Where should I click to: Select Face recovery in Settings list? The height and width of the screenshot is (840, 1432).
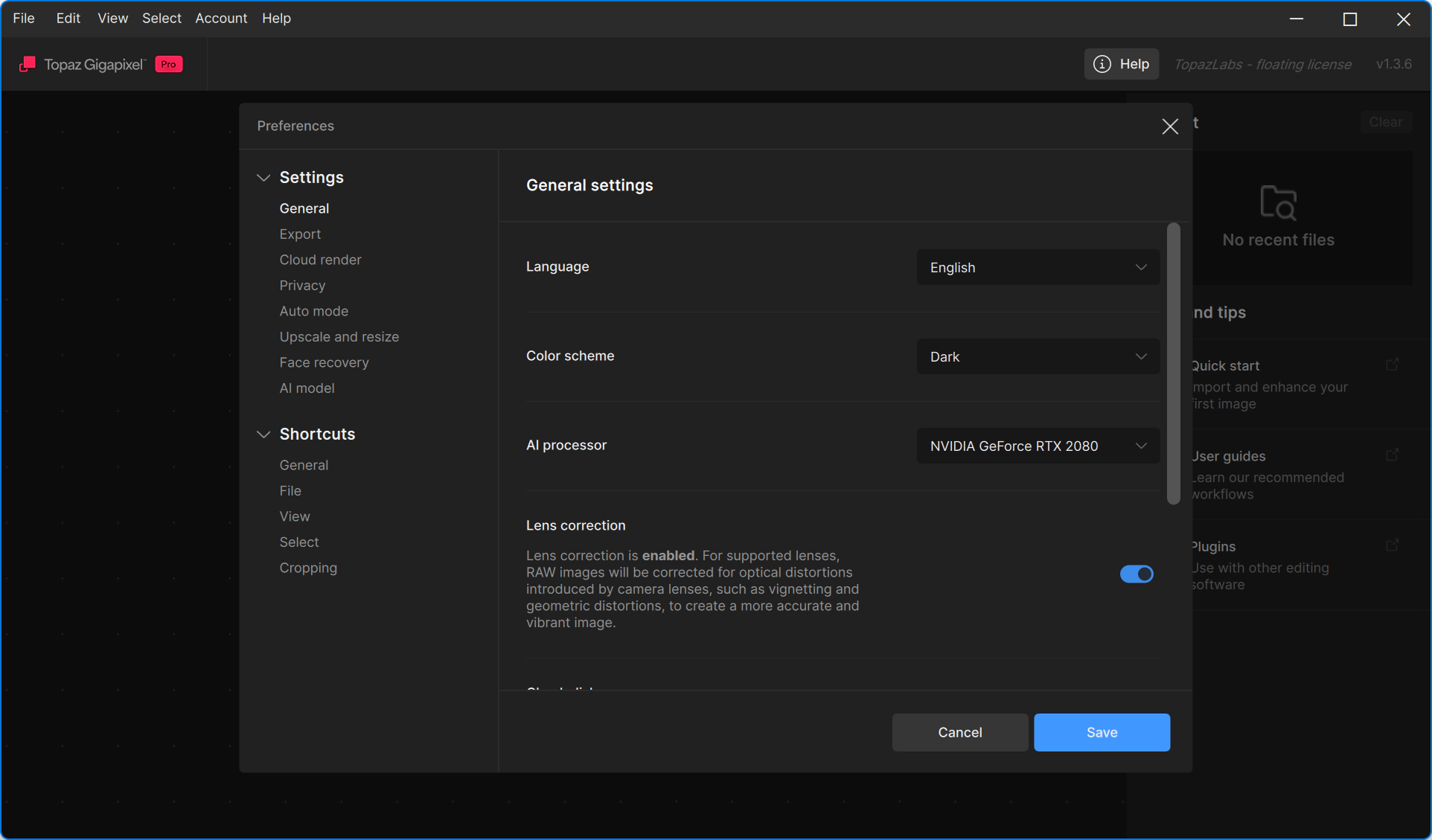(324, 362)
